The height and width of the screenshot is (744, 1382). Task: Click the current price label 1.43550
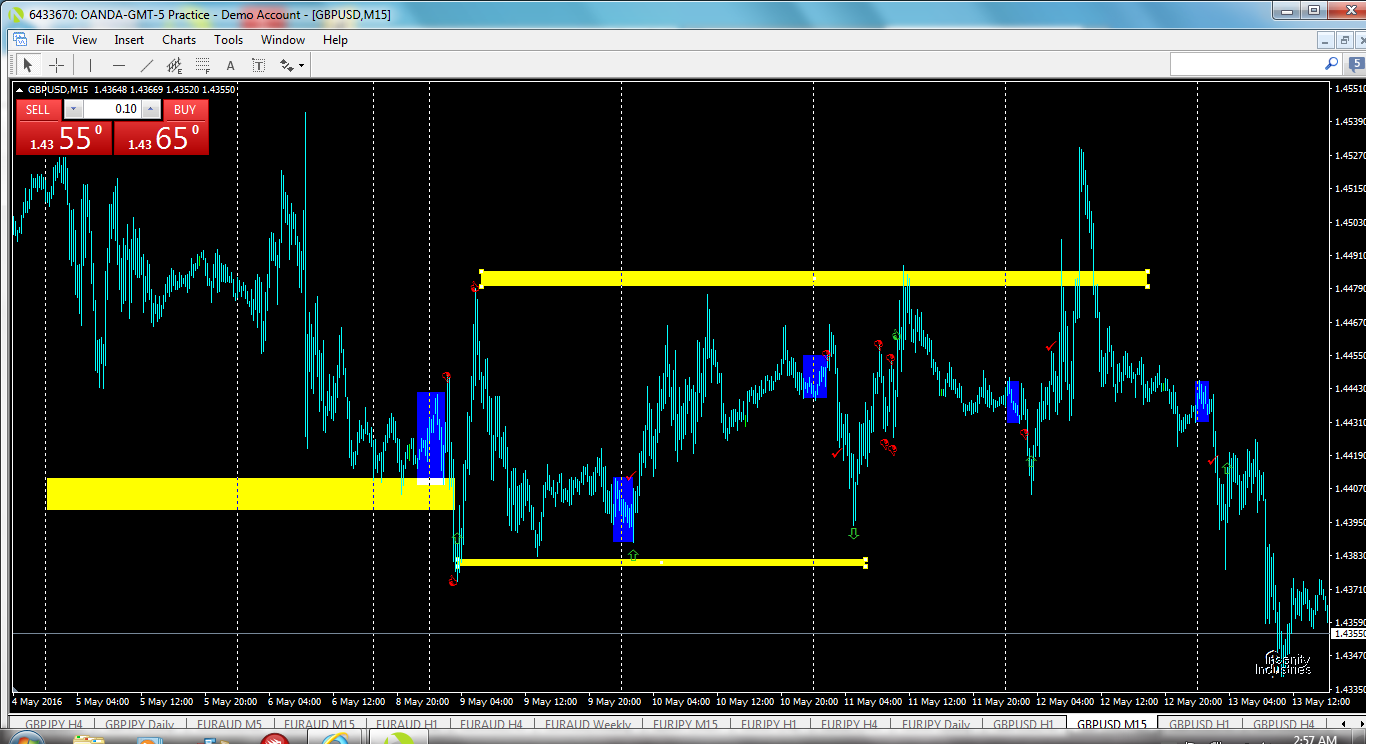click(x=1350, y=634)
